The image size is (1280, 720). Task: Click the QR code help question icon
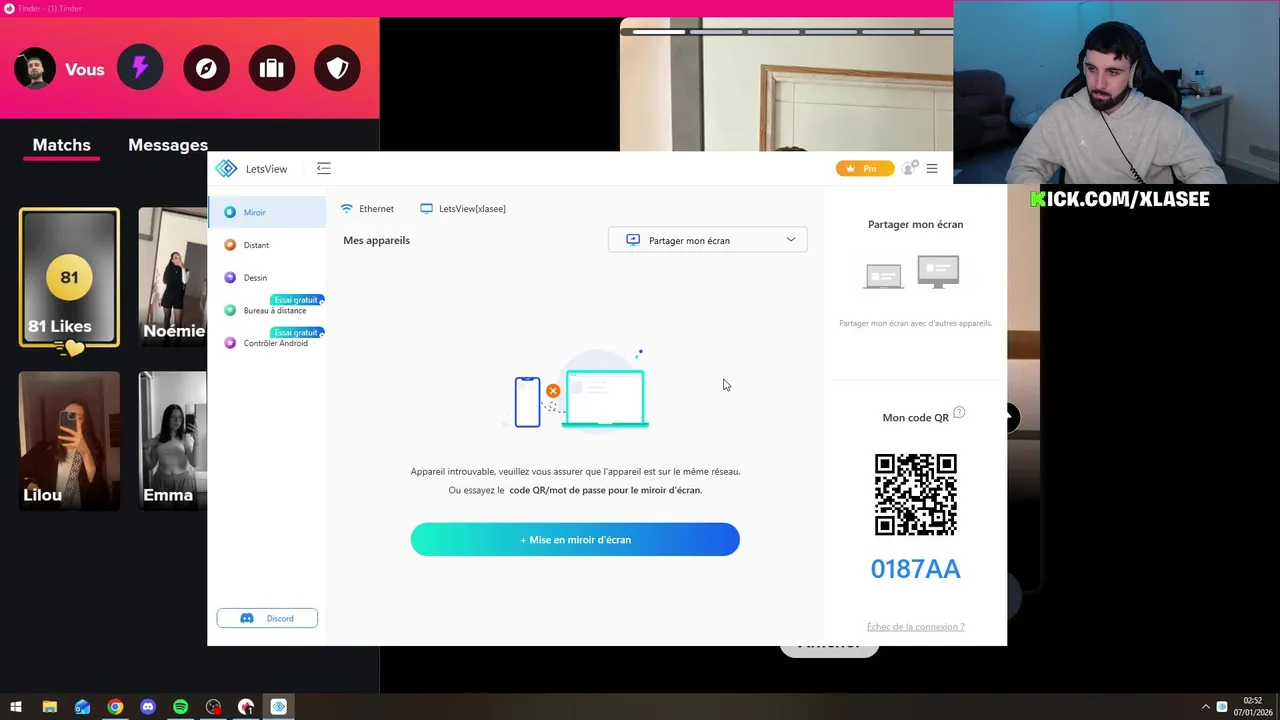(959, 412)
